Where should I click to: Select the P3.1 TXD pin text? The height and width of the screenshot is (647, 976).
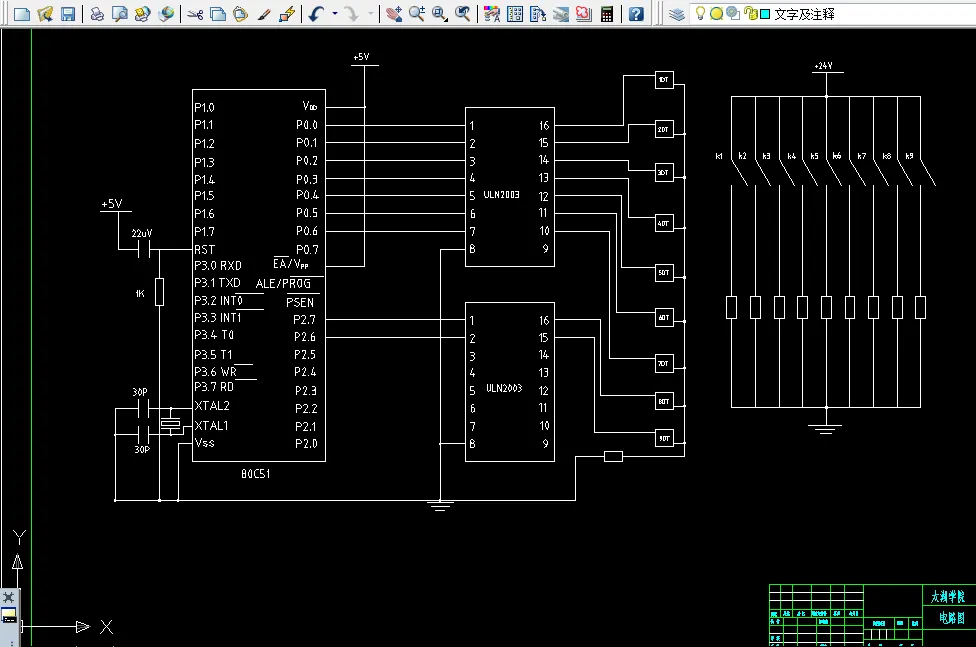pyautogui.click(x=217, y=283)
